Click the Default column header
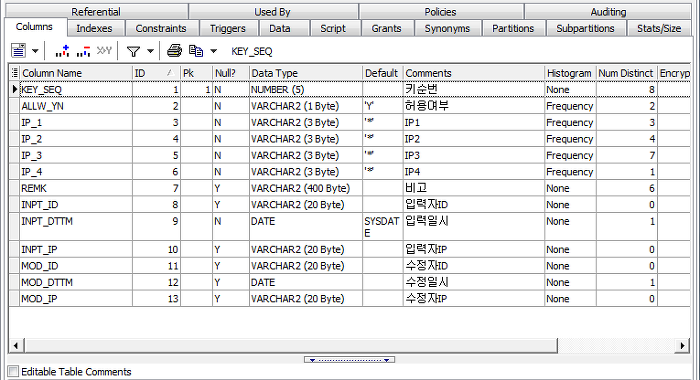 click(383, 73)
